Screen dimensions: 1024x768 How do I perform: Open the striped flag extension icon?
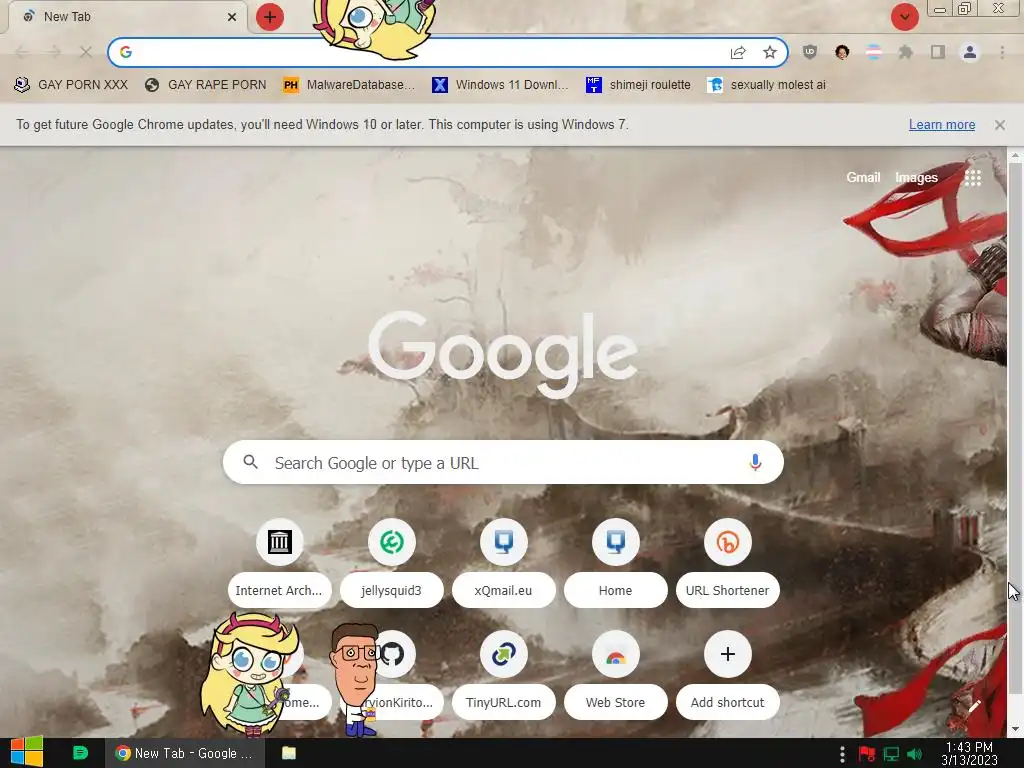874,52
